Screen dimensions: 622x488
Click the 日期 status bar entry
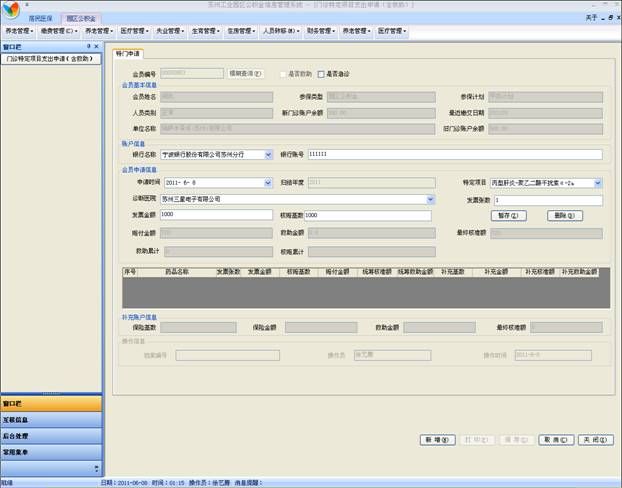(124, 483)
